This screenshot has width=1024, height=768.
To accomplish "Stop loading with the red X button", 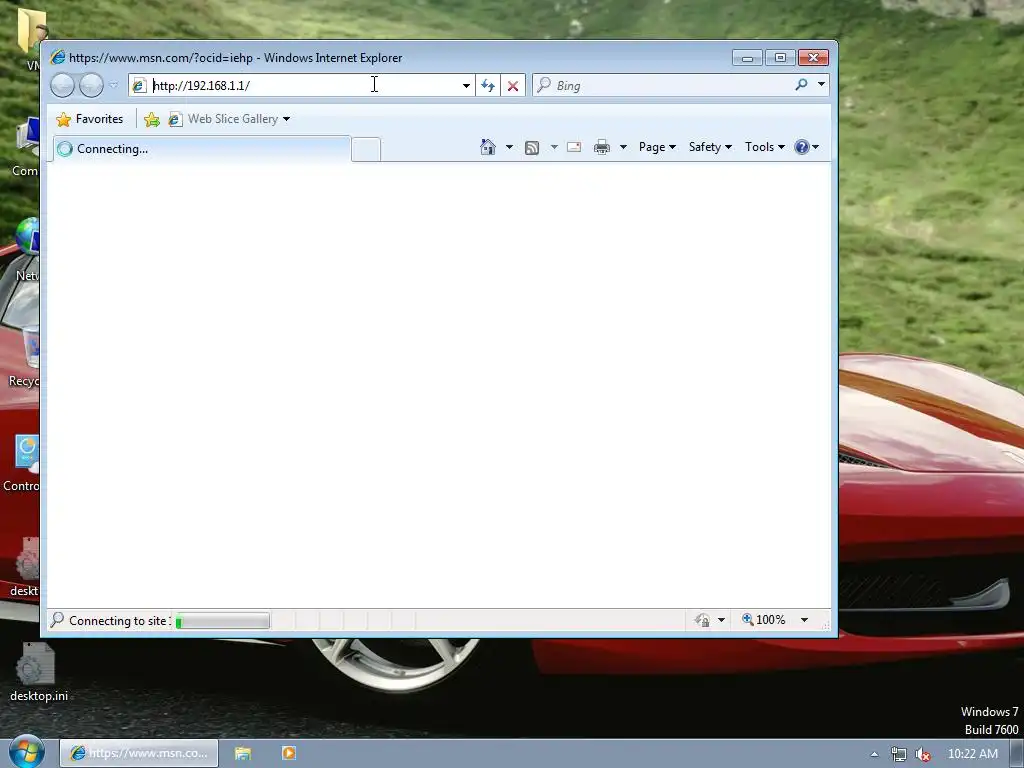I will [513, 86].
